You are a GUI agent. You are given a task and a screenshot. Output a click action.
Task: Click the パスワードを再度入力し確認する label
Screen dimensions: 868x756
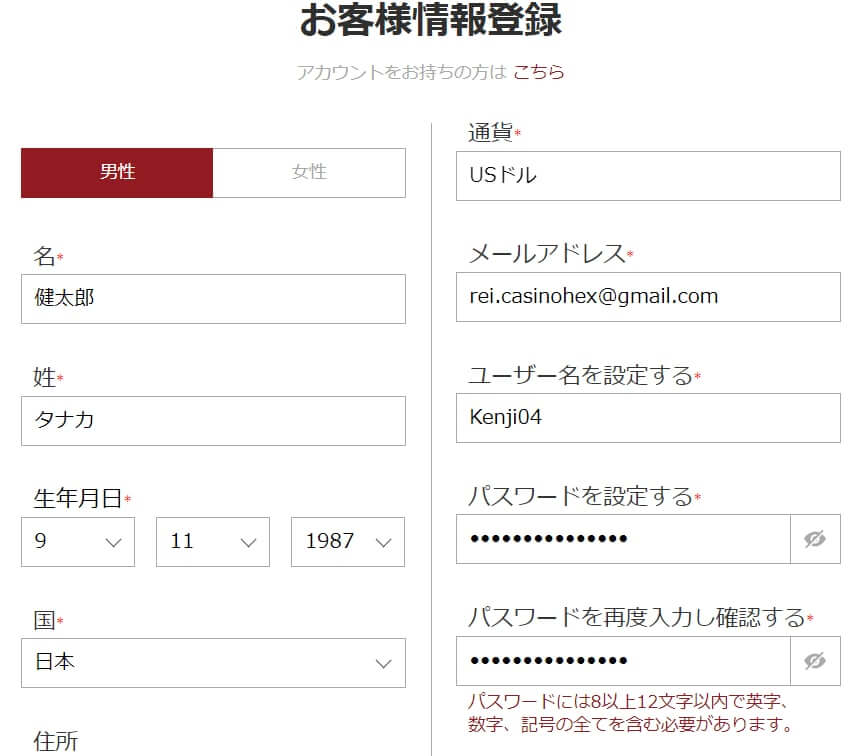pos(637,617)
